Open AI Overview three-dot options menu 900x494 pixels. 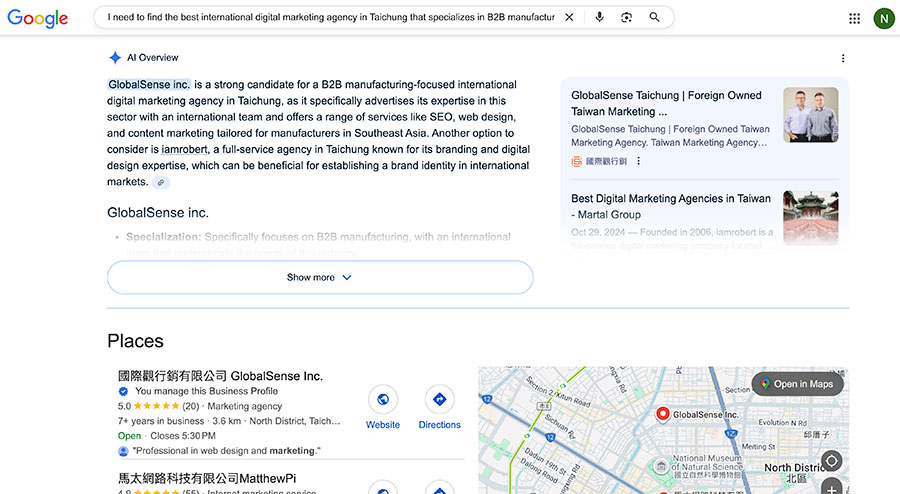point(843,58)
